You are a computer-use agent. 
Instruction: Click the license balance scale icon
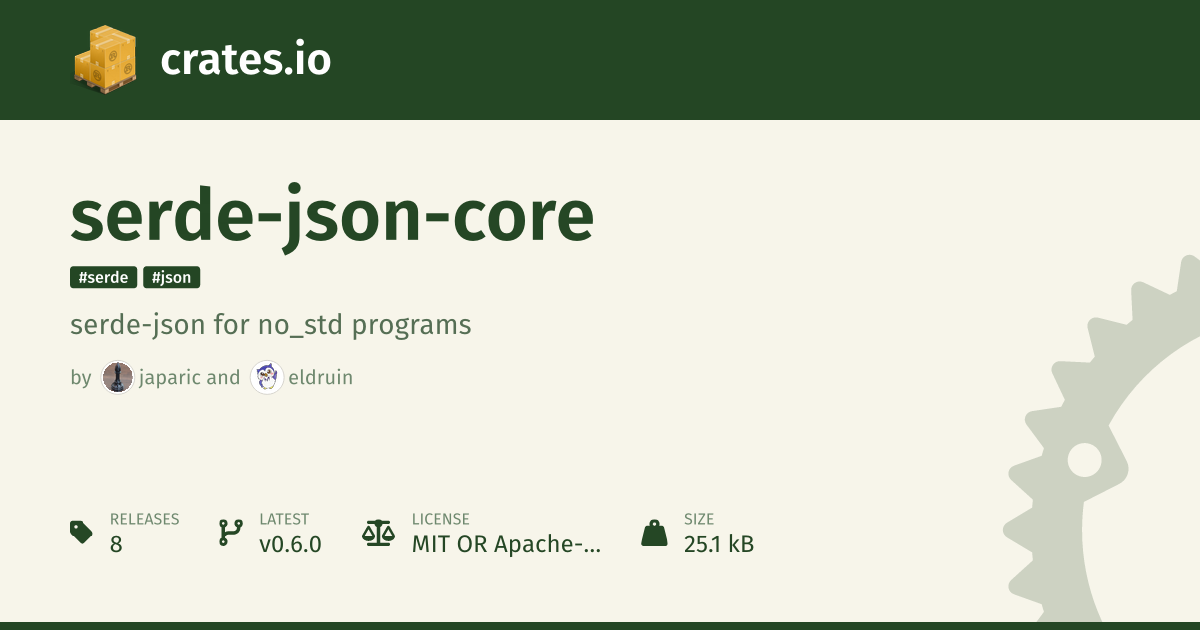[378, 532]
